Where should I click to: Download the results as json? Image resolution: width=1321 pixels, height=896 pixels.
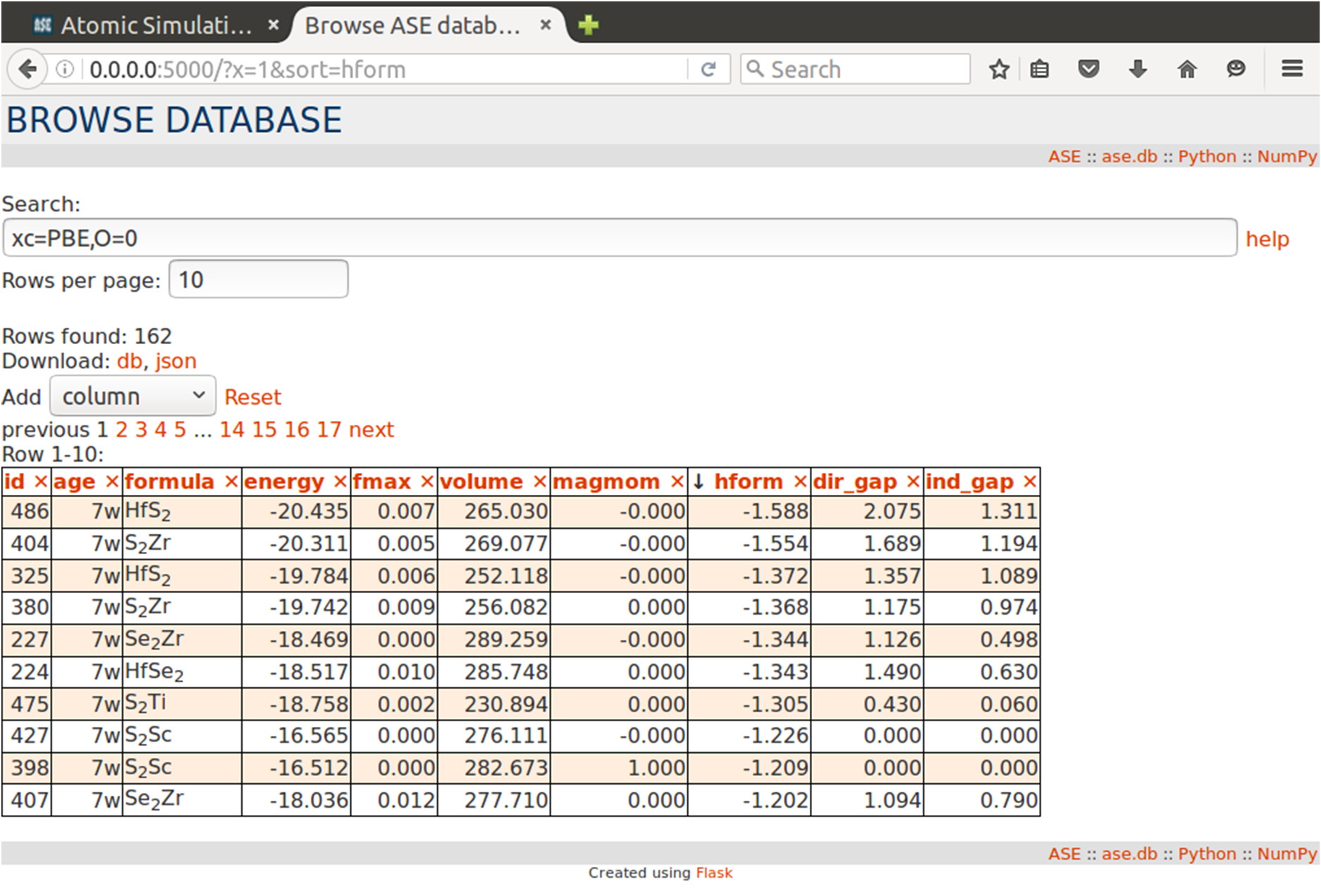[x=176, y=361]
